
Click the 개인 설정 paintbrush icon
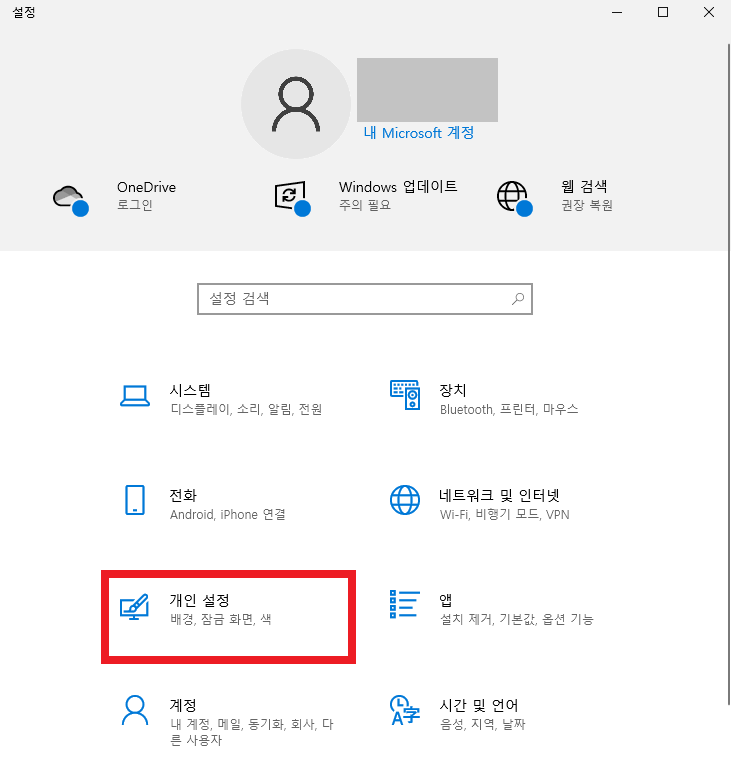134,606
